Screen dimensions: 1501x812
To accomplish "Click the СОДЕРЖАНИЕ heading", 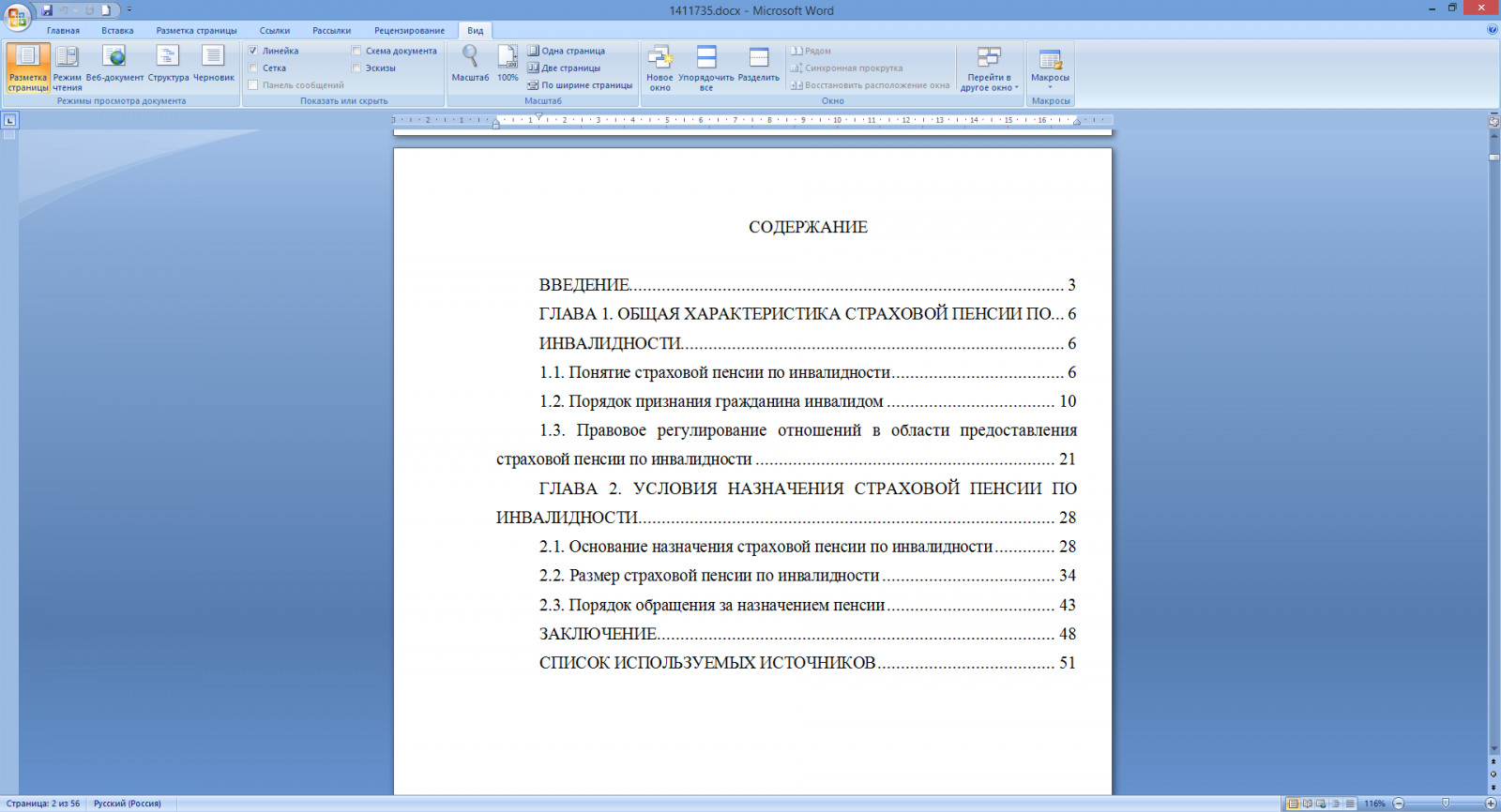I will [x=808, y=227].
